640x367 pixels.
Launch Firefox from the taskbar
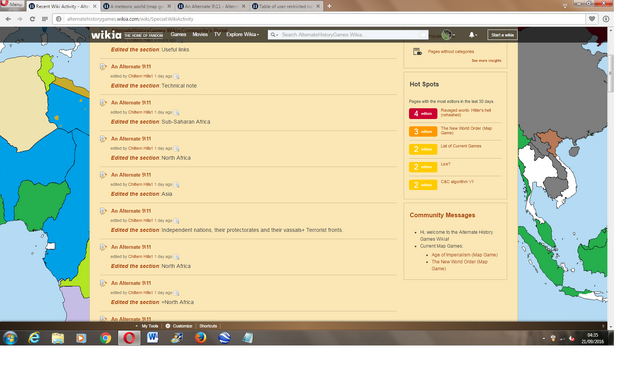tap(200, 338)
